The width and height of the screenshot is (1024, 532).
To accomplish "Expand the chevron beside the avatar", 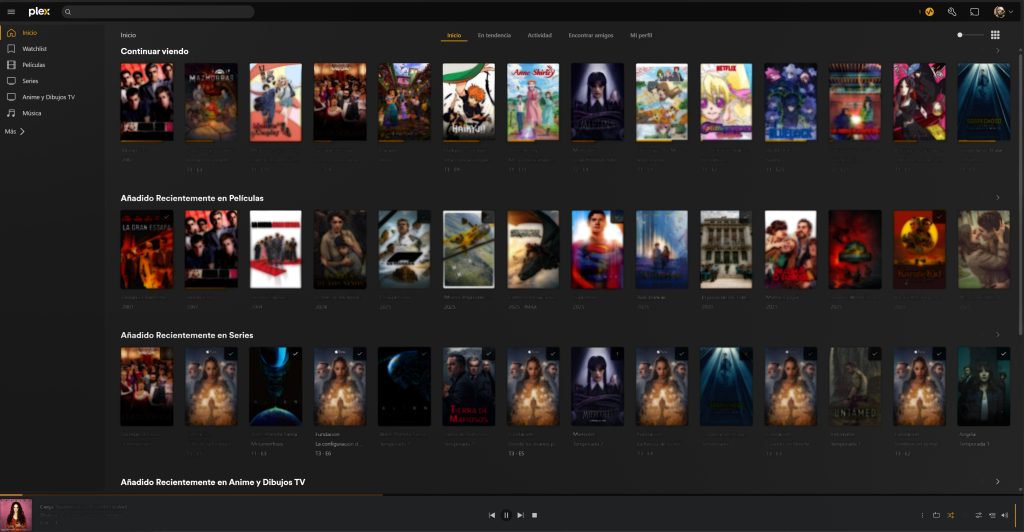I will point(1011,12).
